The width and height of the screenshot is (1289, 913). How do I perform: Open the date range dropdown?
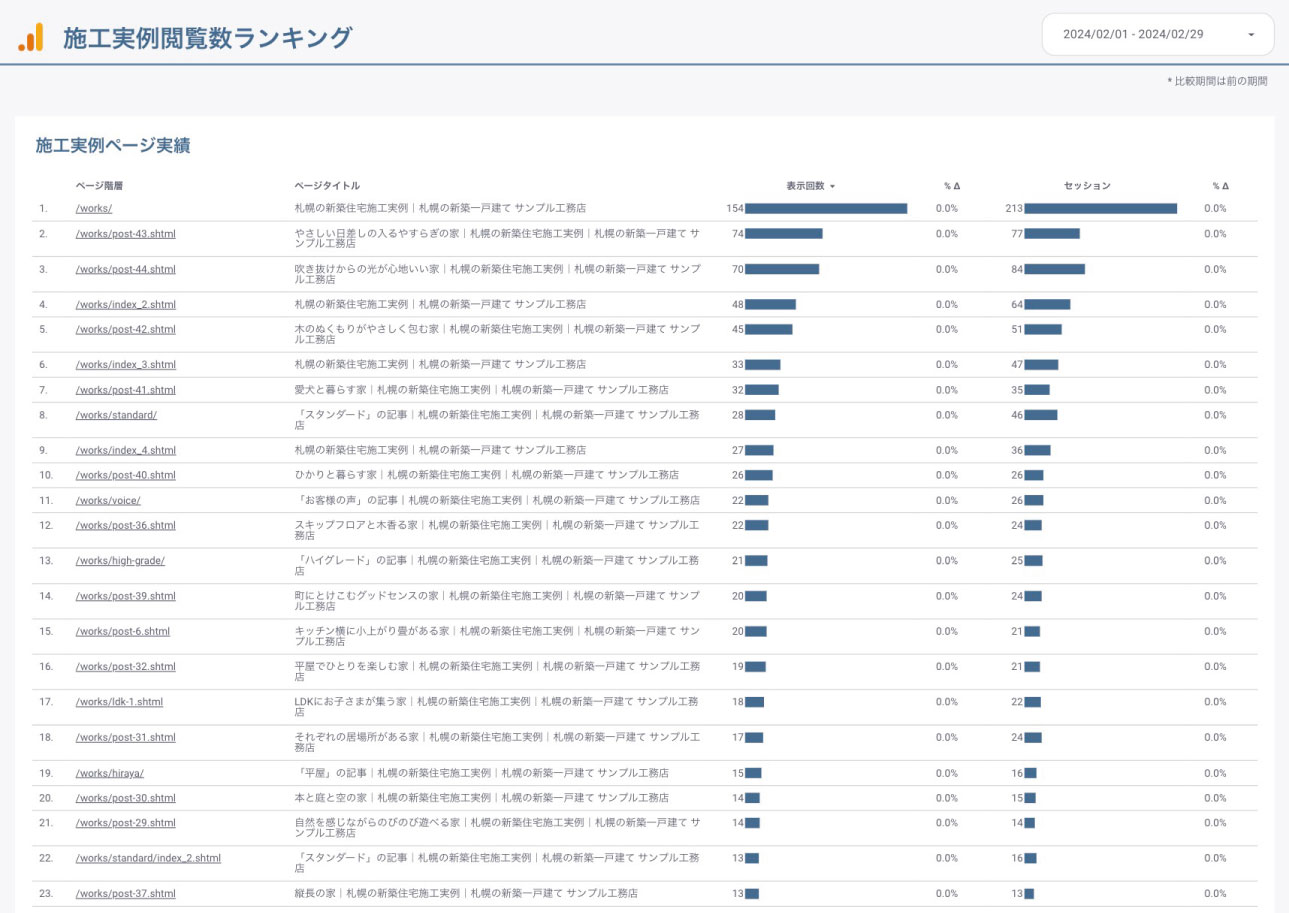1157,34
